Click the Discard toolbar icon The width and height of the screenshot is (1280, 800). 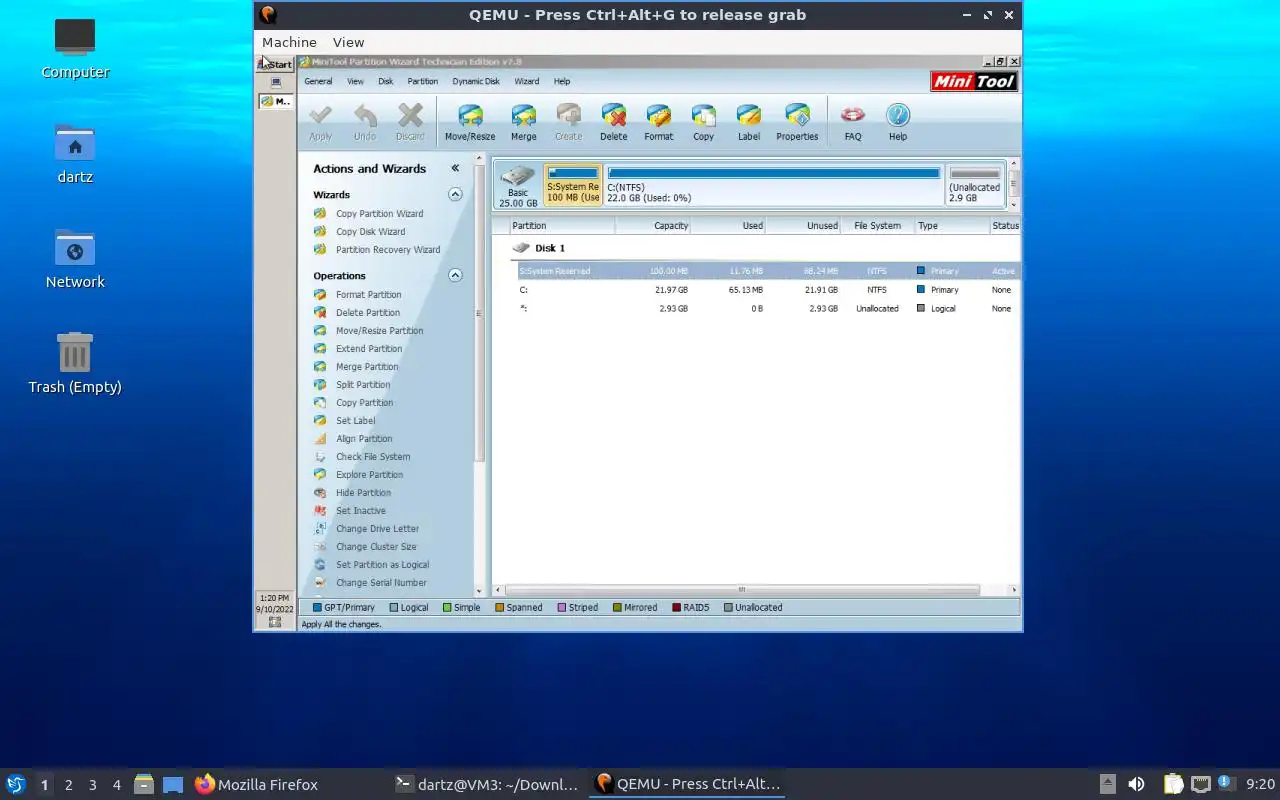point(410,116)
